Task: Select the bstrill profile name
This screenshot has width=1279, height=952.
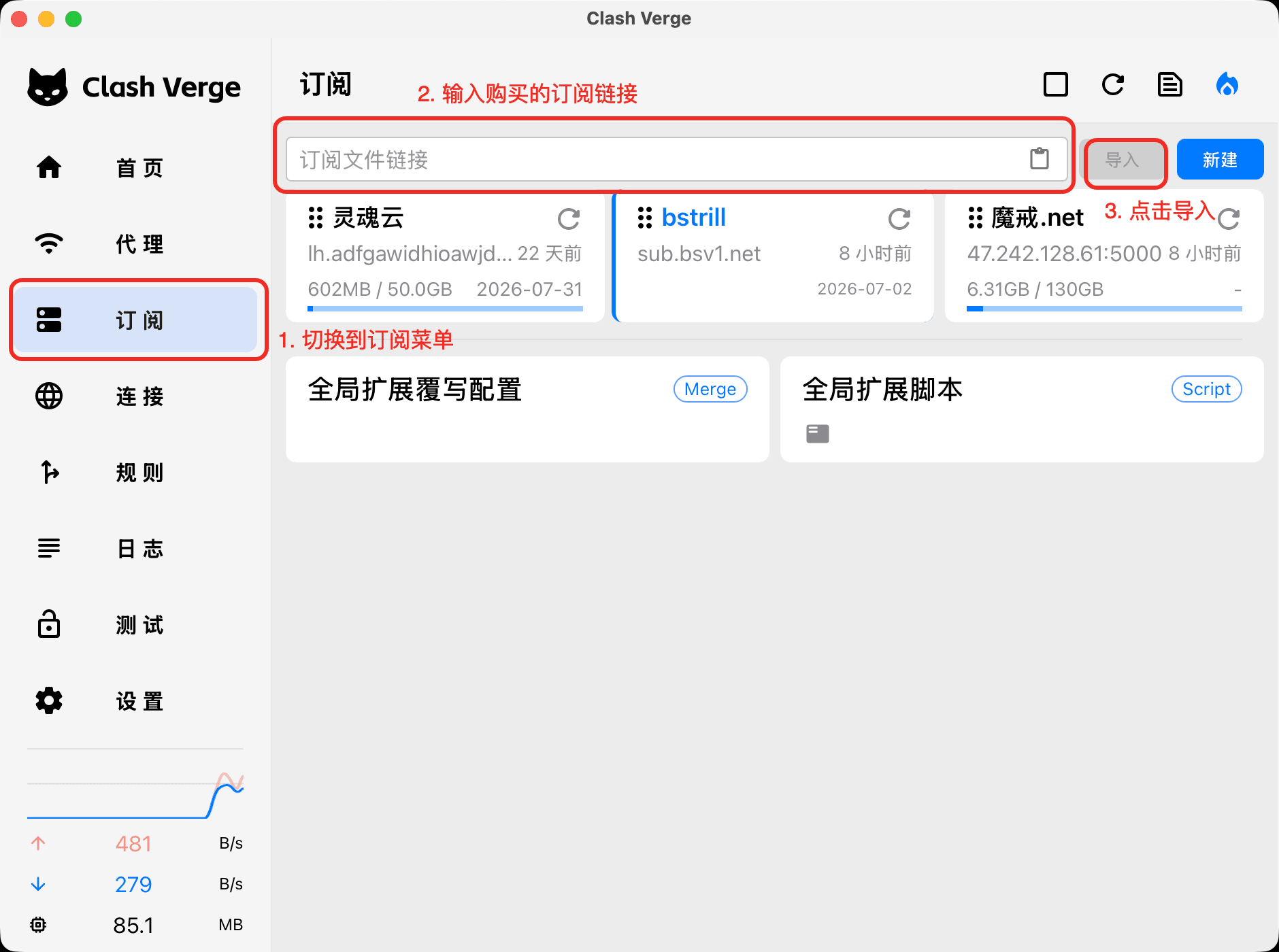Action: click(694, 218)
